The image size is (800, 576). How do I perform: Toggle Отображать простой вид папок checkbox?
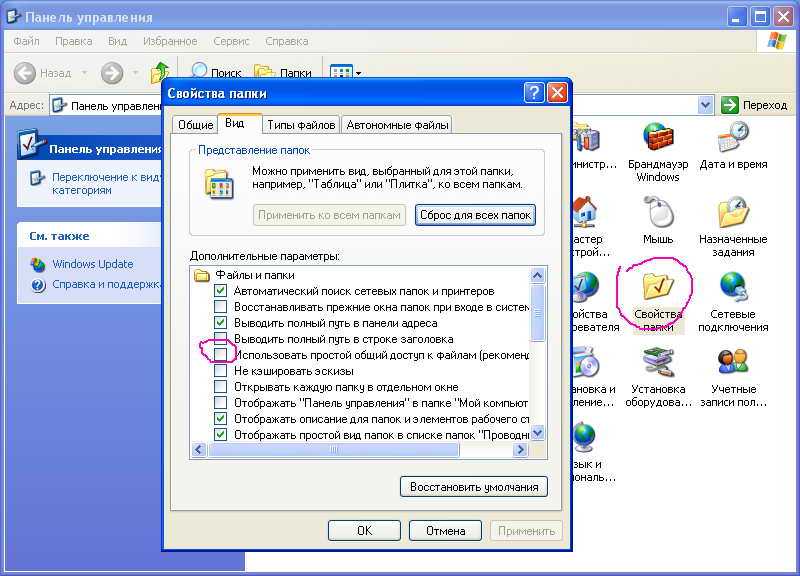[220, 435]
